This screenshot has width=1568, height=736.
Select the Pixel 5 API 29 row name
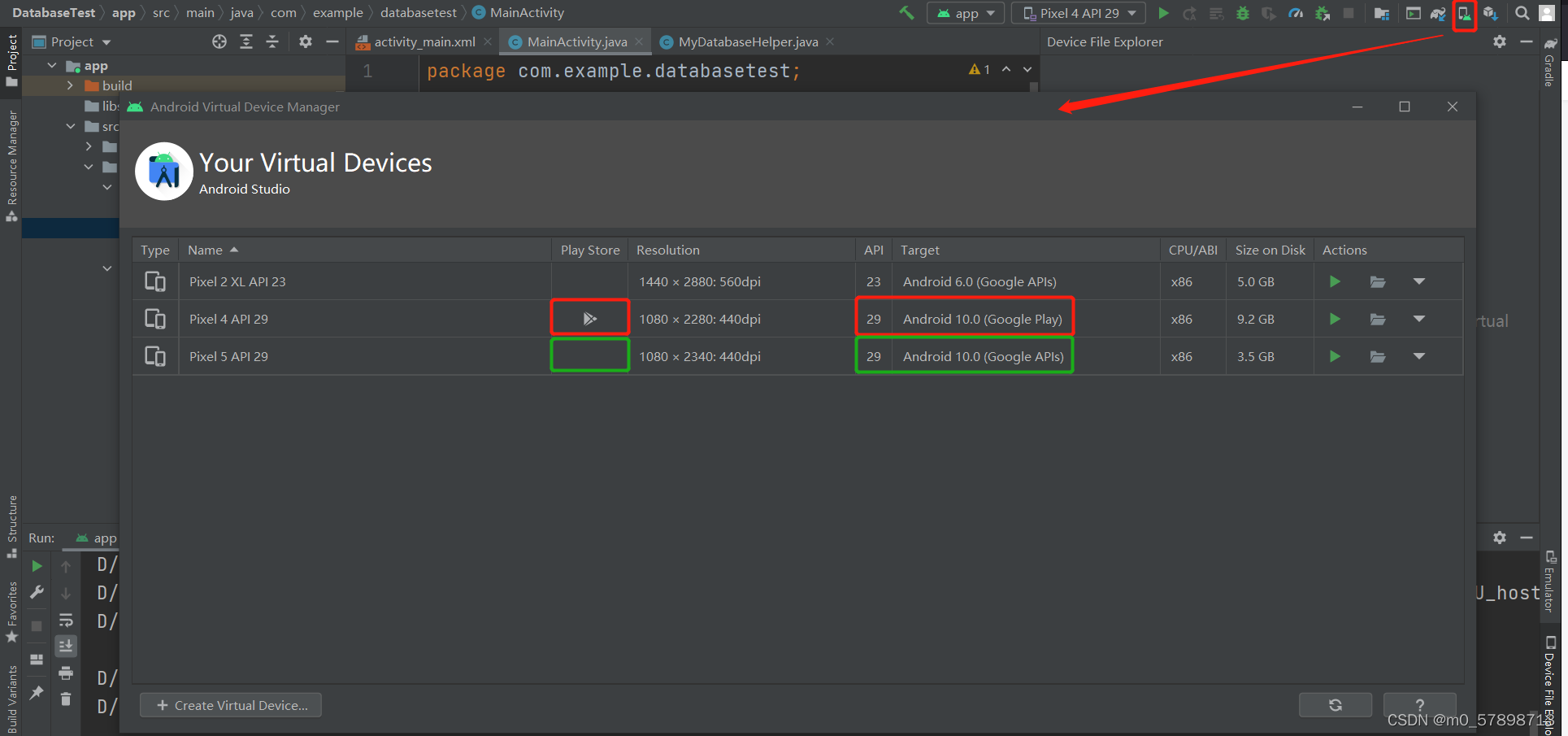point(228,356)
